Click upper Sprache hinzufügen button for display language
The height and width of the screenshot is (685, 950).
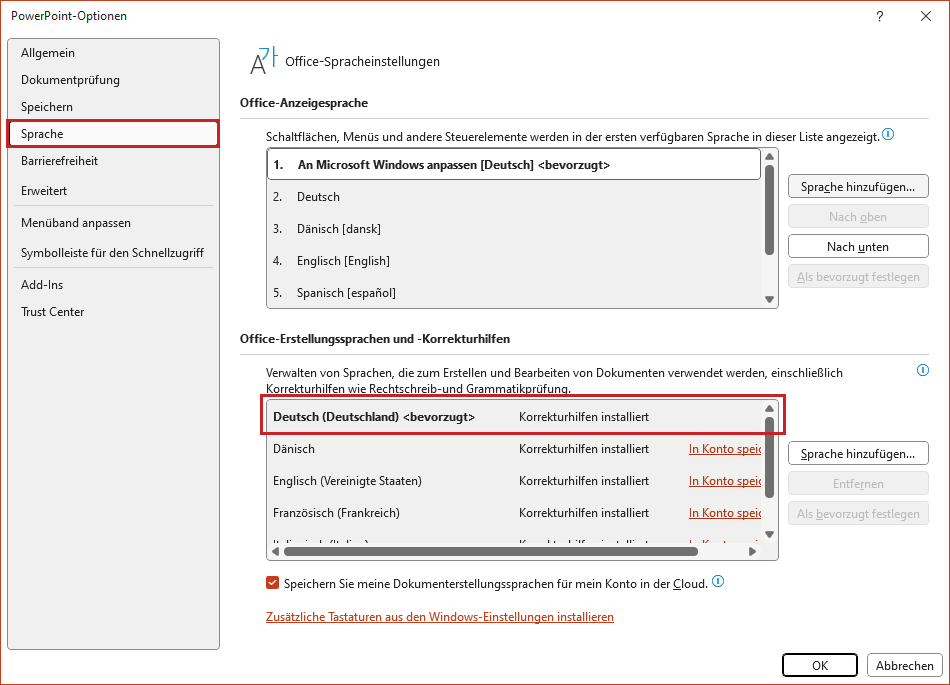click(x=858, y=187)
